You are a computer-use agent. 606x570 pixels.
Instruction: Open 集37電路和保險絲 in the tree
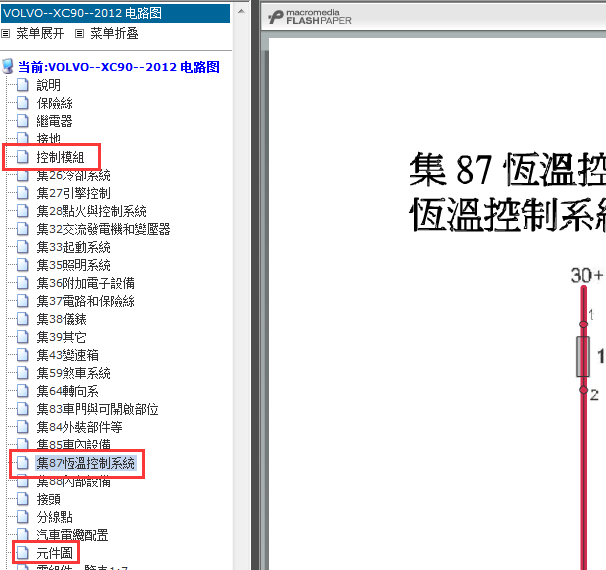85,301
